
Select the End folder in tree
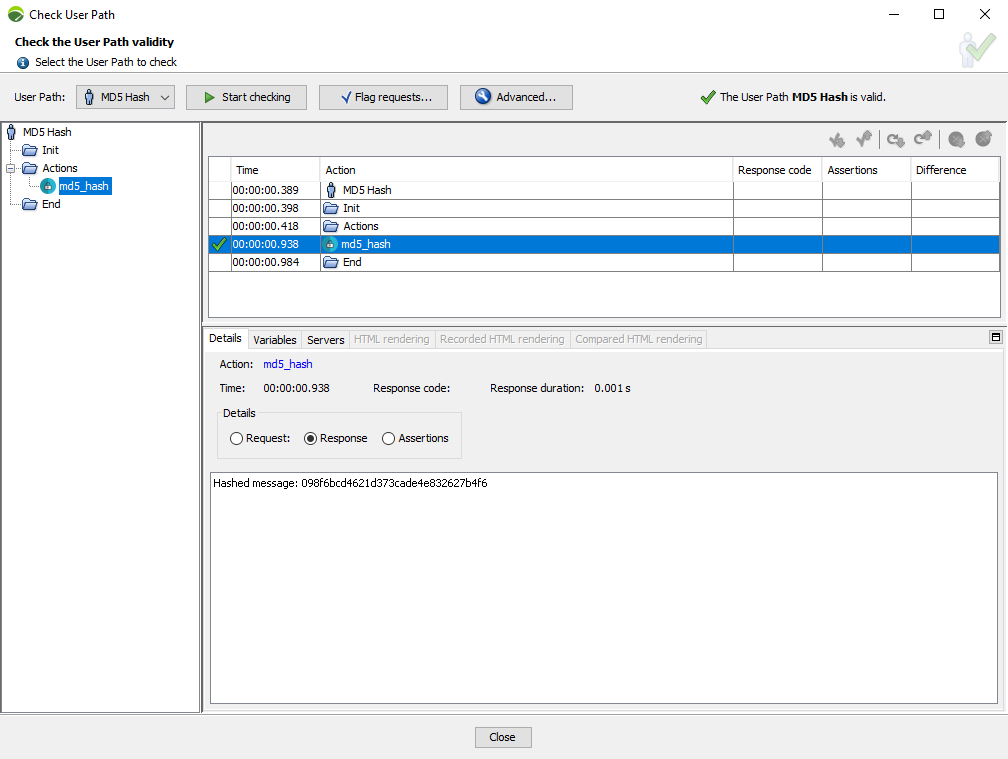(x=51, y=204)
